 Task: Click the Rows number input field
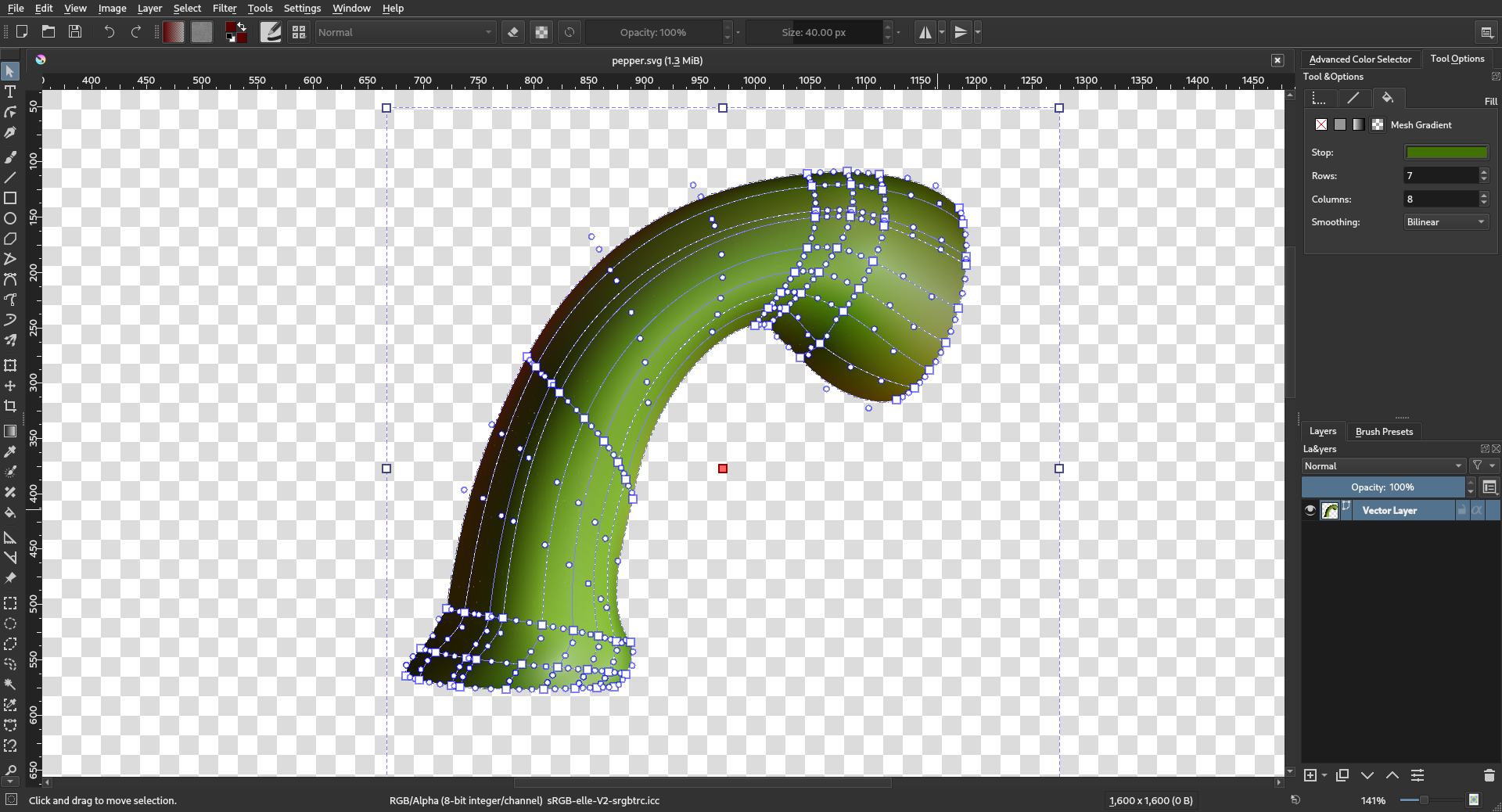click(1439, 176)
